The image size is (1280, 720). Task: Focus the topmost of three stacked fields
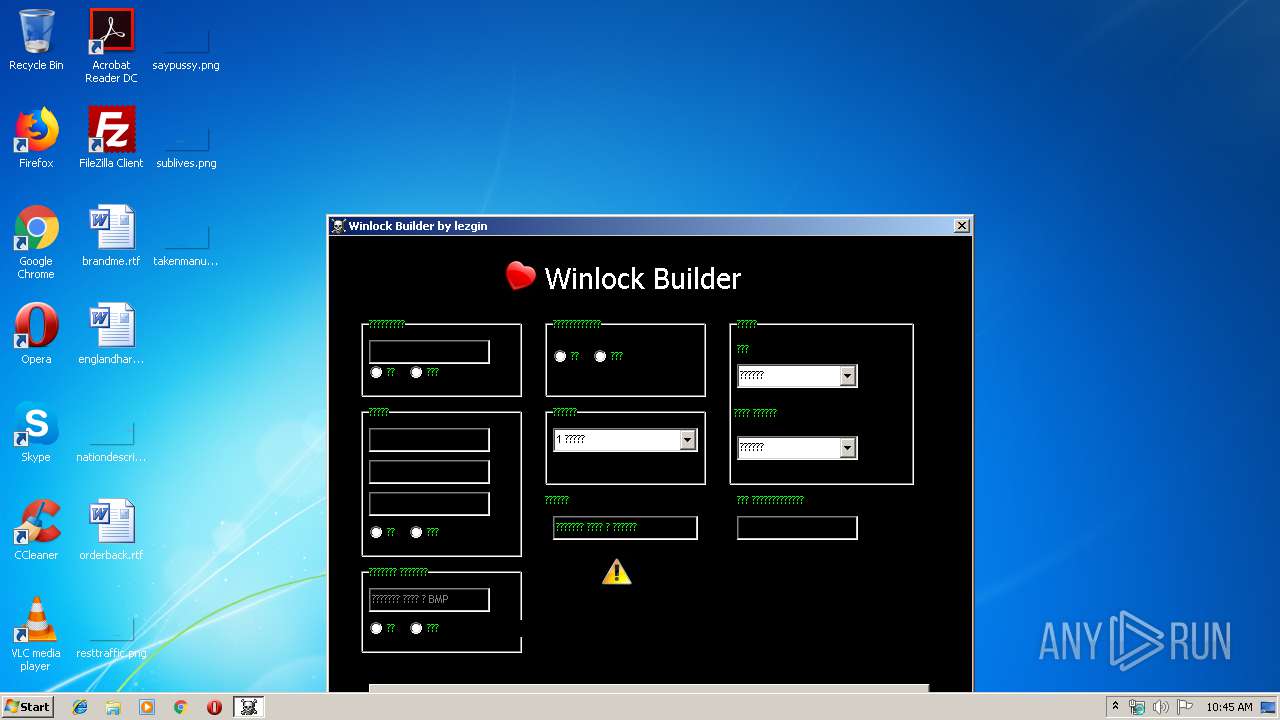click(429, 440)
